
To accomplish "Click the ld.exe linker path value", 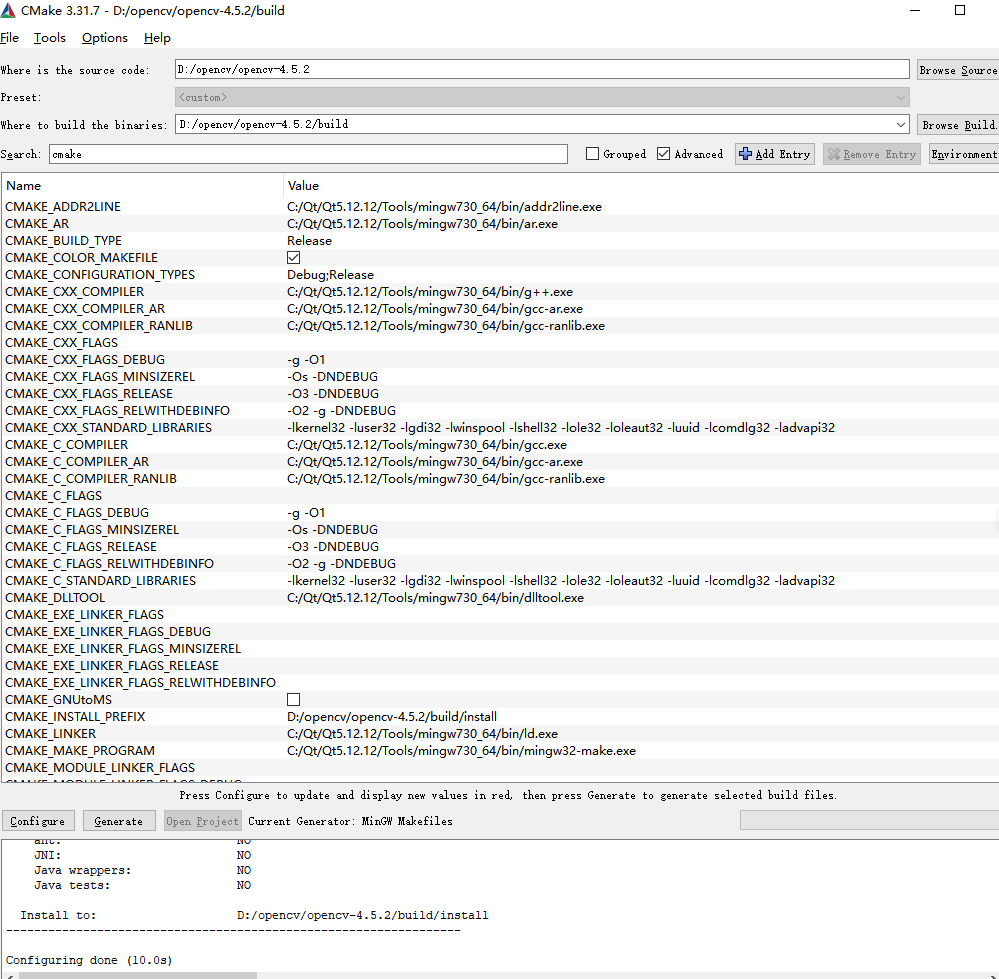I will pyautogui.click(x=422, y=734).
